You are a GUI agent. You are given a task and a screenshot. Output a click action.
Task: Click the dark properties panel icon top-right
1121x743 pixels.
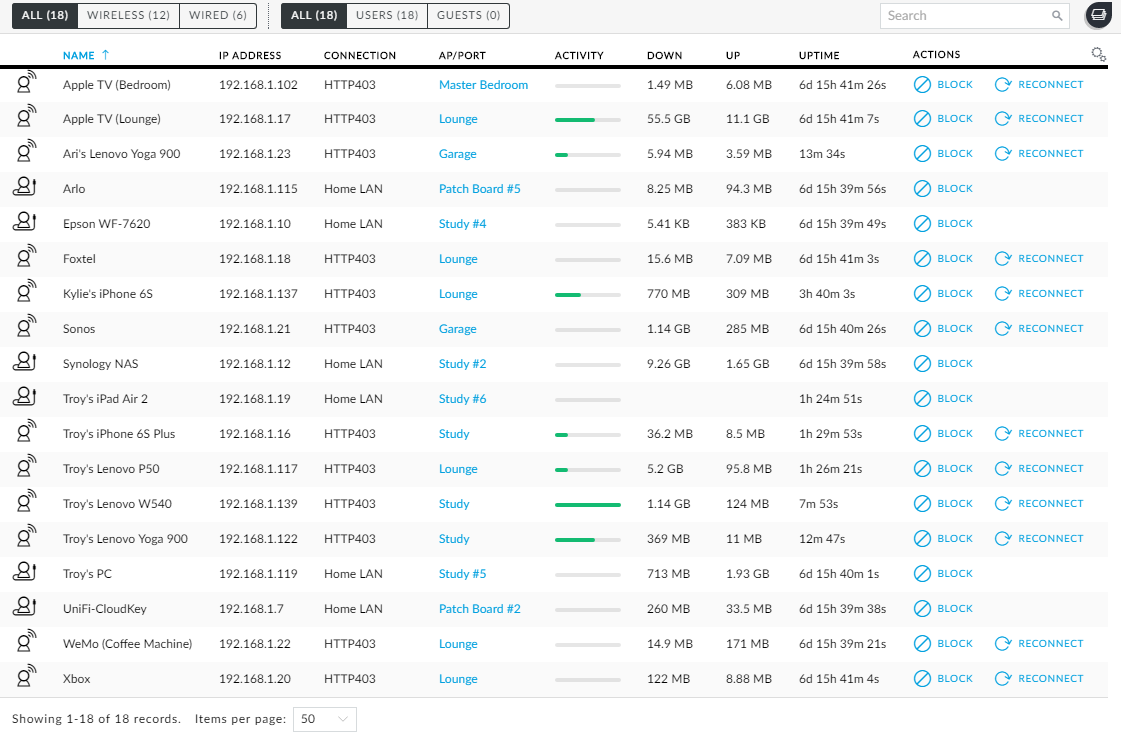coord(1098,15)
